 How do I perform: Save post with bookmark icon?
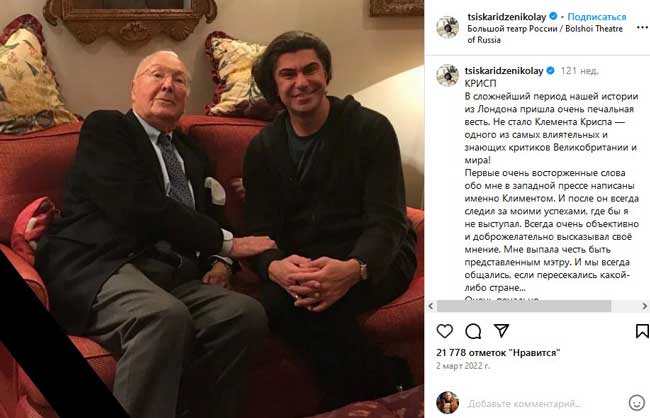click(x=642, y=331)
